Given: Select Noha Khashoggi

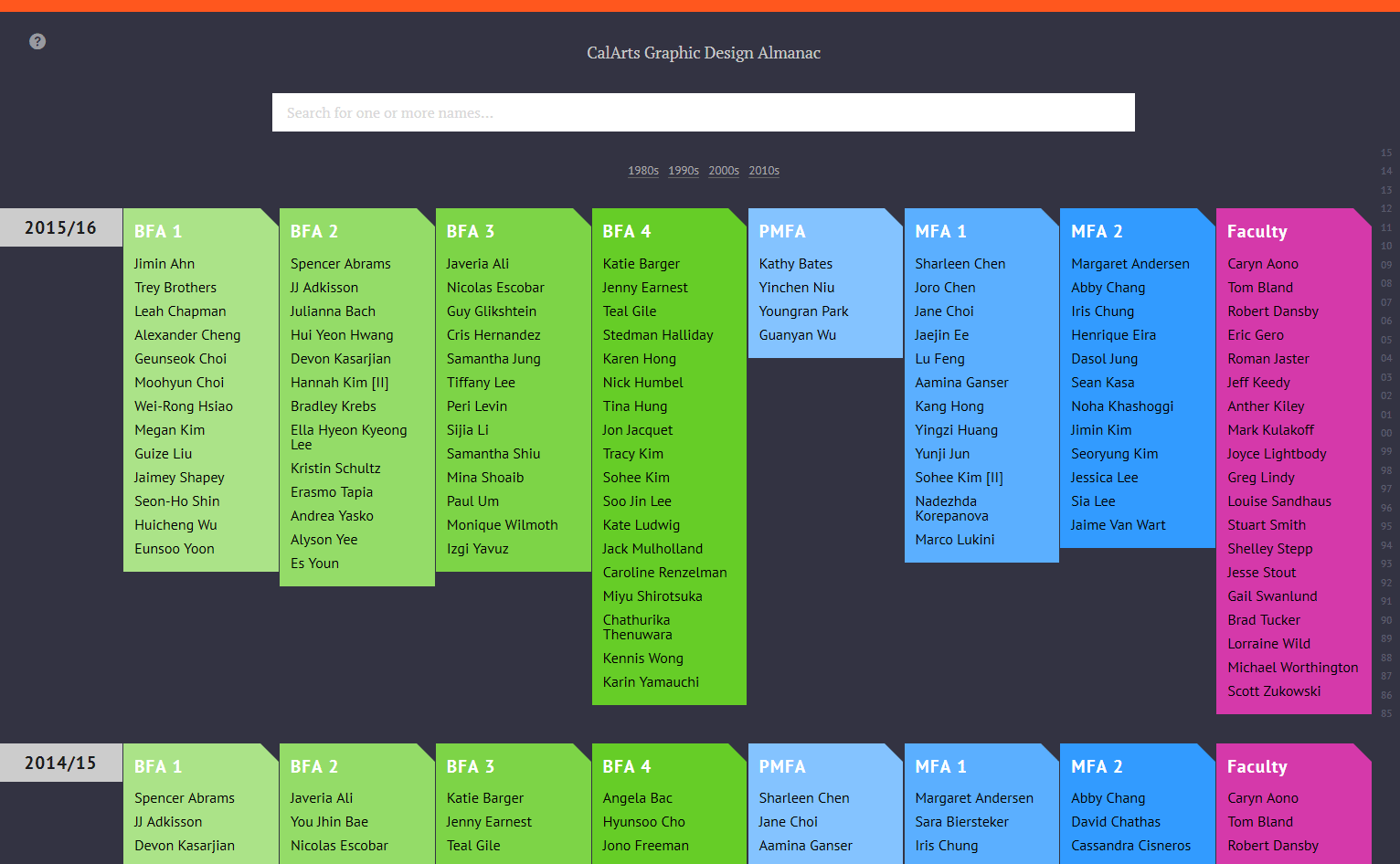Looking at the screenshot, I should [1122, 406].
